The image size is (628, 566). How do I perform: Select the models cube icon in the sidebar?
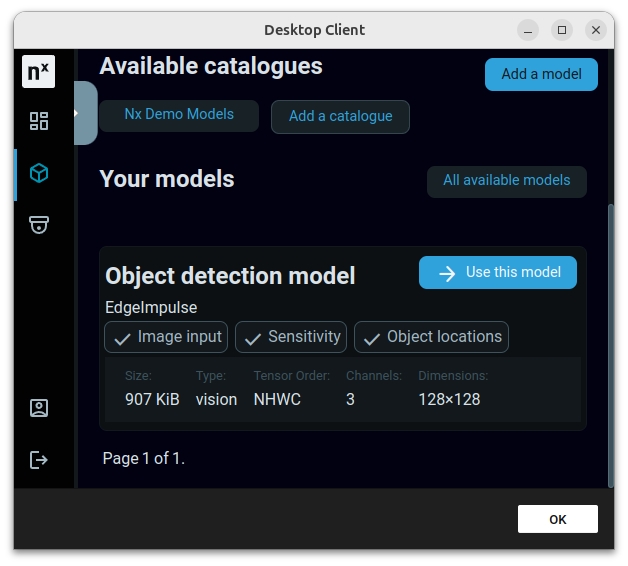click(x=39, y=173)
